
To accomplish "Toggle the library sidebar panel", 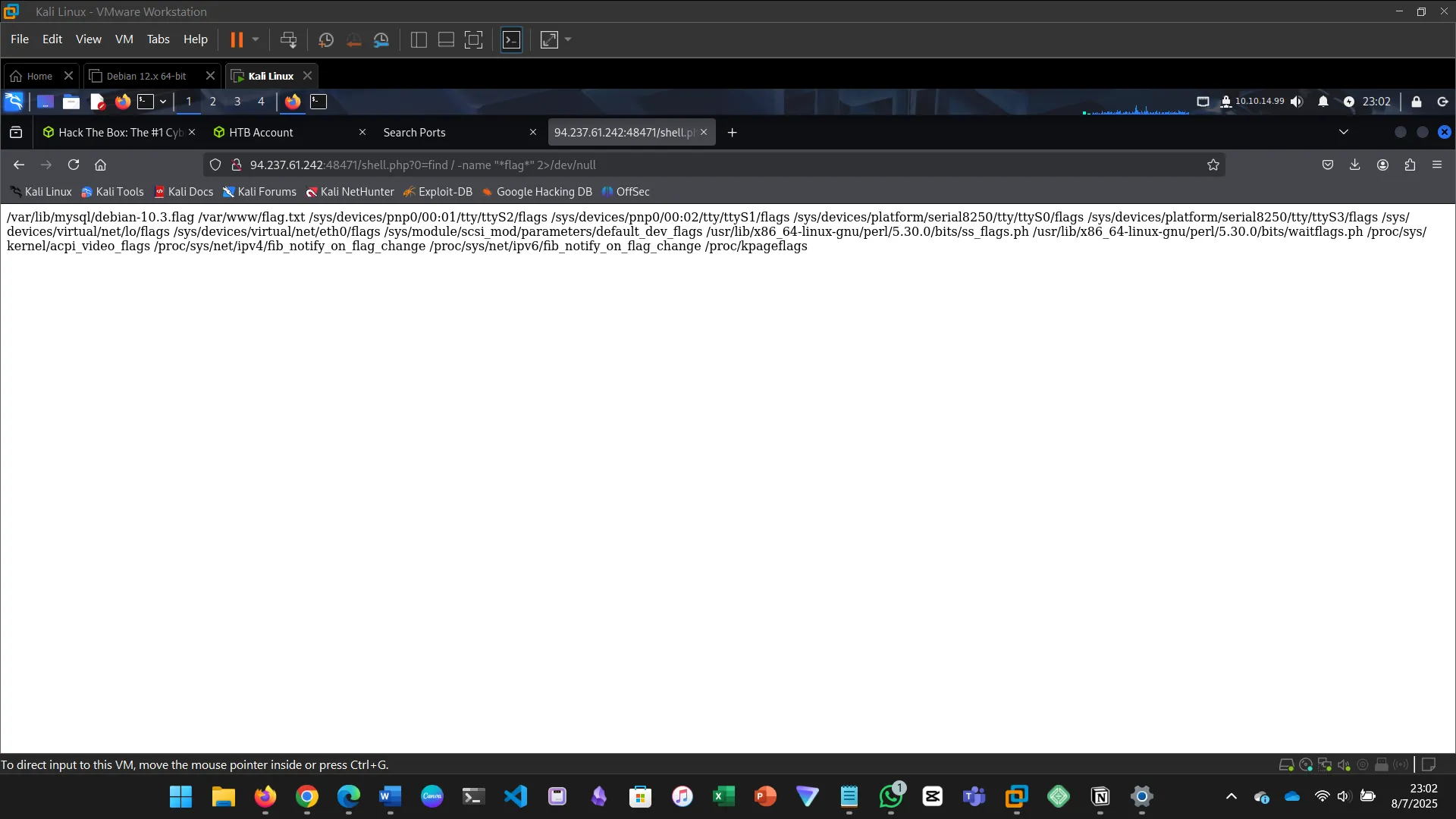I will [419, 39].
